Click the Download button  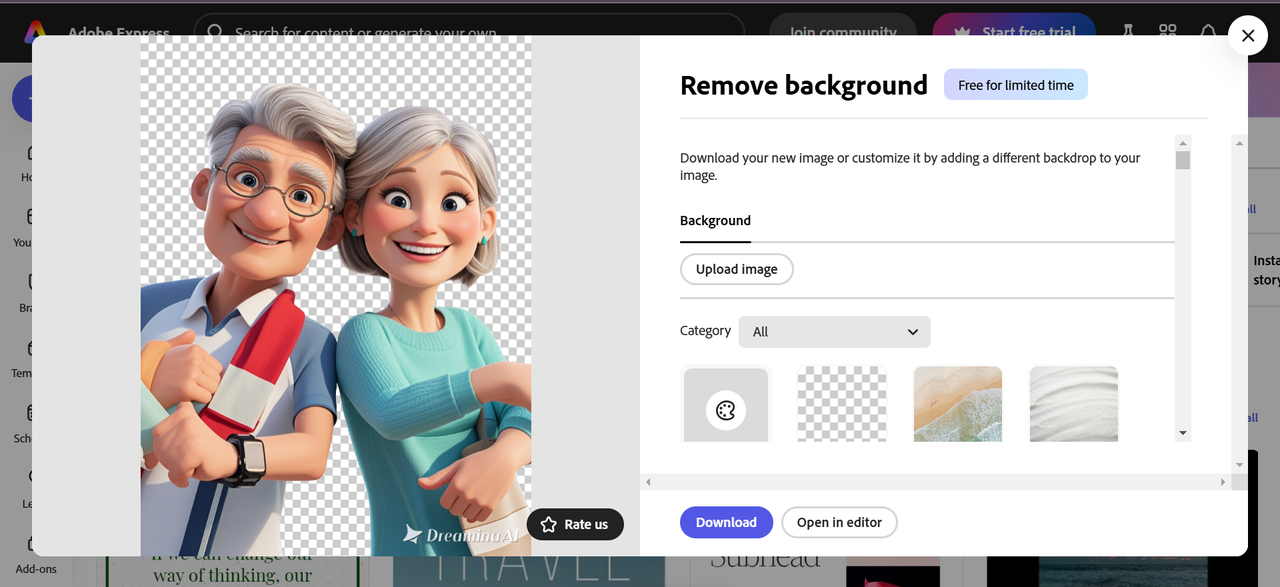coord(726,522)
